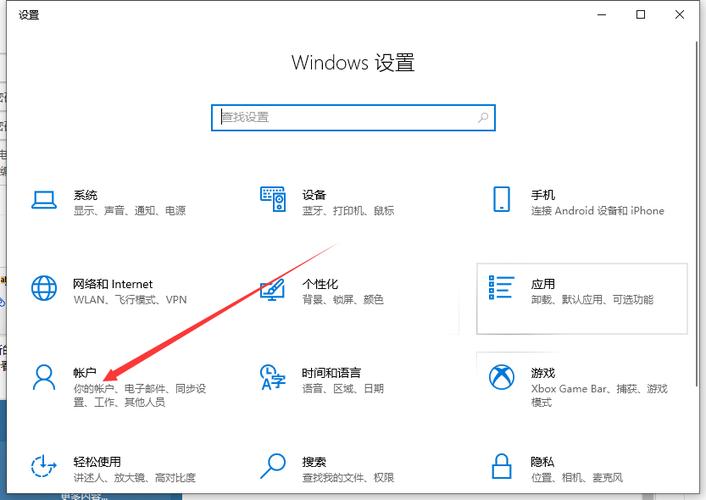
Task: Click the Personalization paintbrush icon
Action: [x=273, y=289]
